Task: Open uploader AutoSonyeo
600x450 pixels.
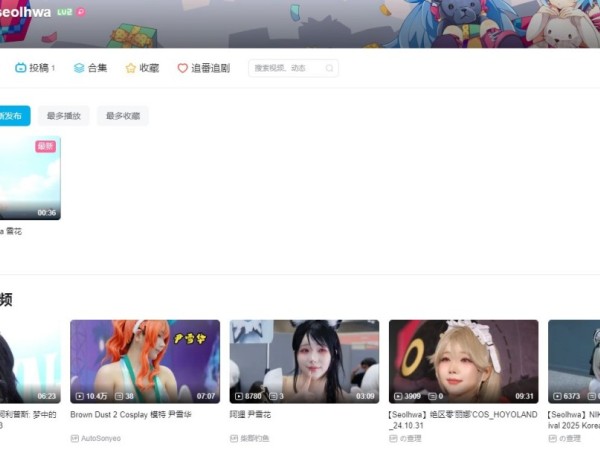Action: point(101,438)
